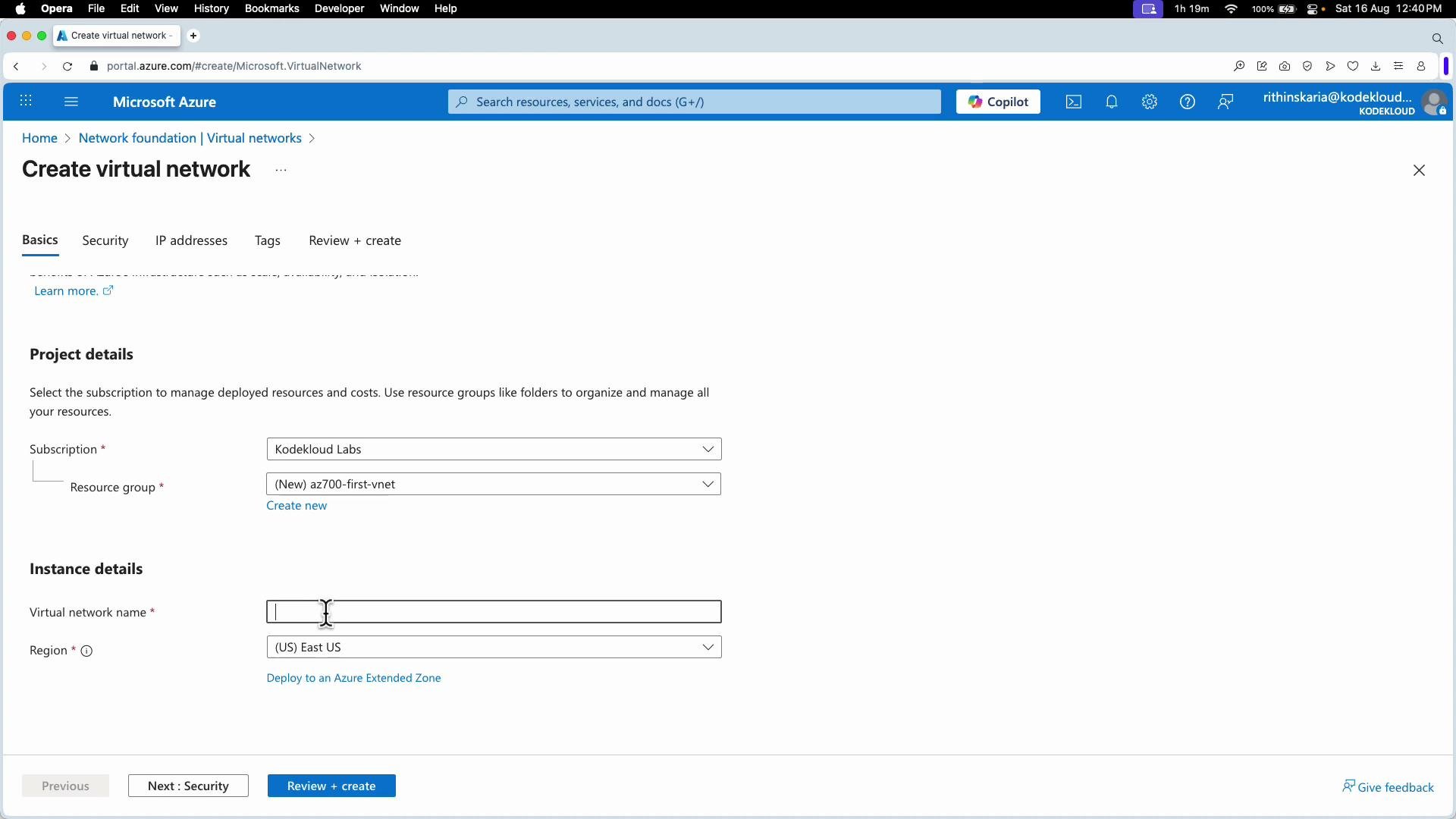Image resolution: width=1456 pixels, height=819 pixels.
Task: Open the macOS Wi-Fi status icon
Action: tap(1232, 8)
